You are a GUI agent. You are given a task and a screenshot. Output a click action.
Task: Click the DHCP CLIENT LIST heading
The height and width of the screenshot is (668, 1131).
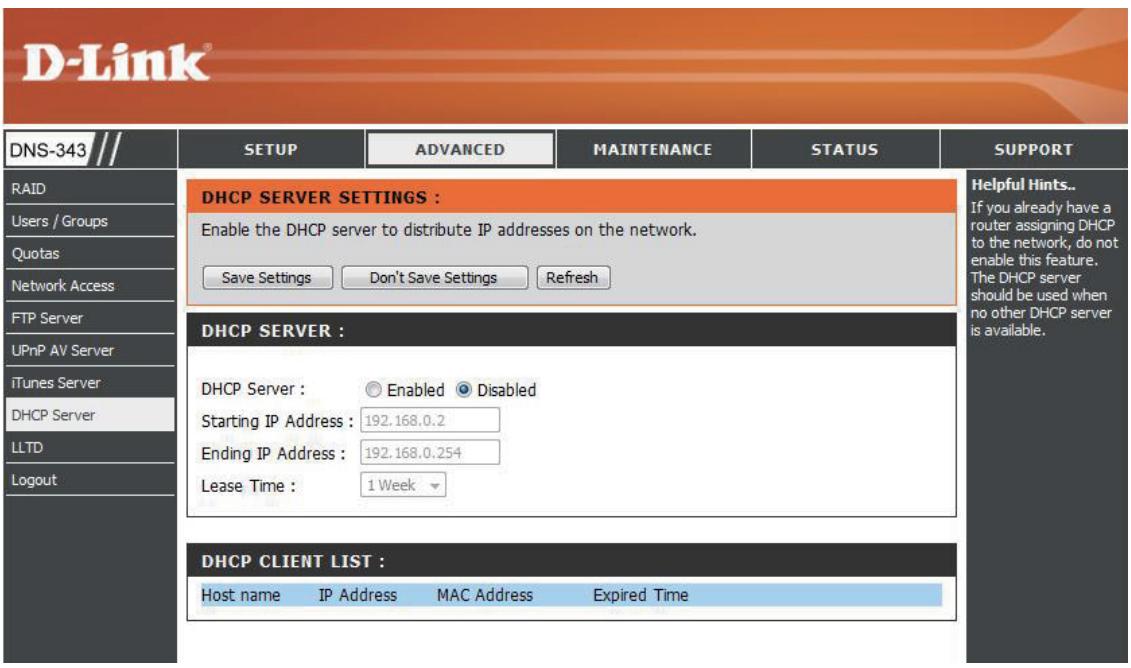(293, 562)
